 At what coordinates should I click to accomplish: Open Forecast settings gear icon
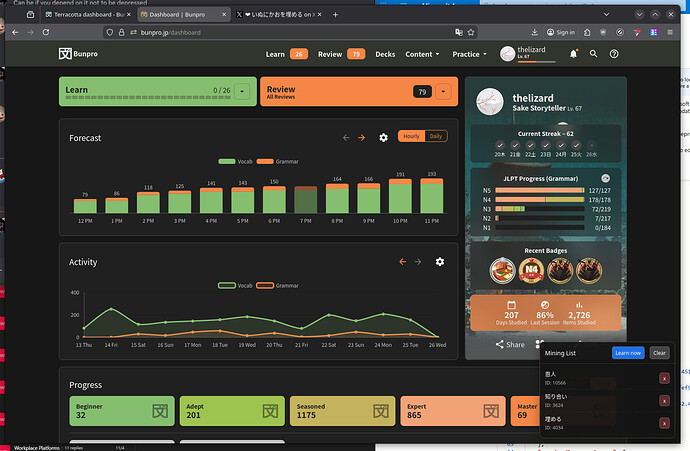pos(383,137)
